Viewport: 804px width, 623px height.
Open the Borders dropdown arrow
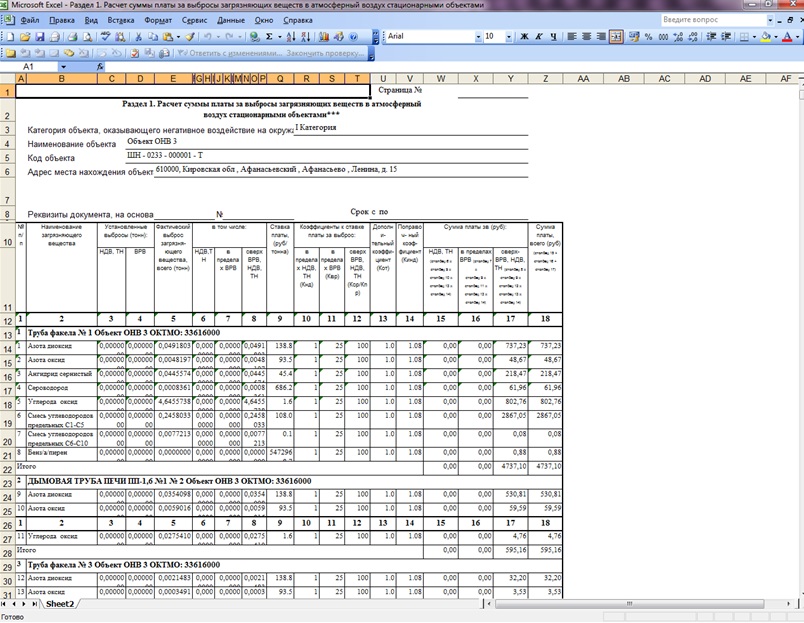tap(753, 36)
